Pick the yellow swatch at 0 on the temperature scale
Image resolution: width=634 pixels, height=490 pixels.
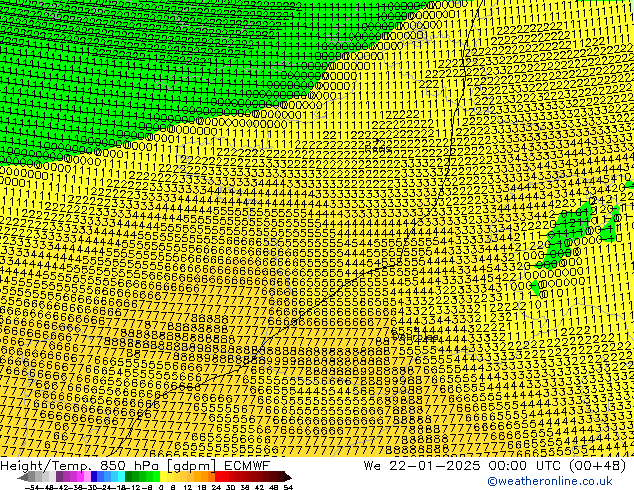point(163,477)
